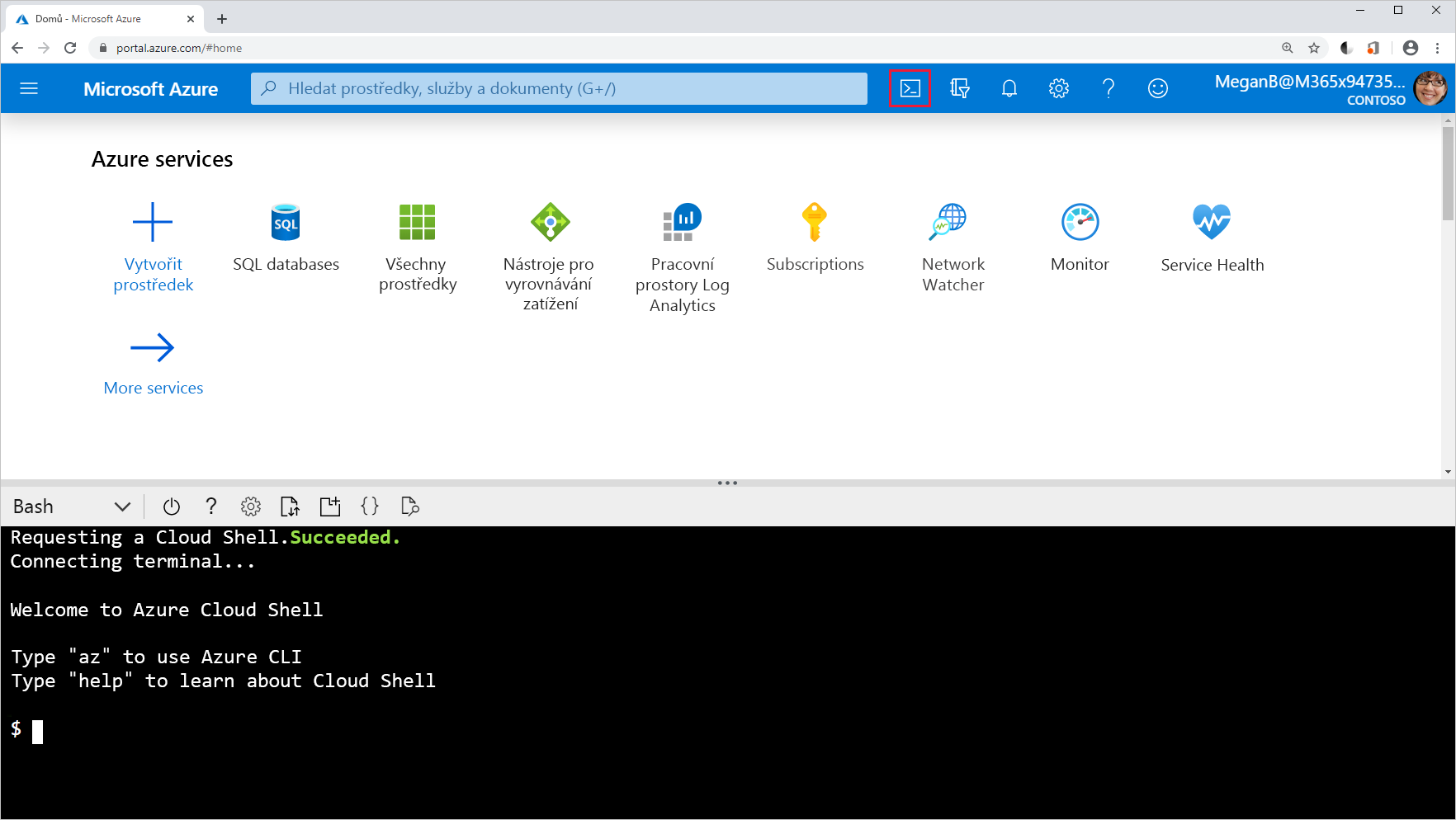Click the browser back arrow

pos(17,48)
